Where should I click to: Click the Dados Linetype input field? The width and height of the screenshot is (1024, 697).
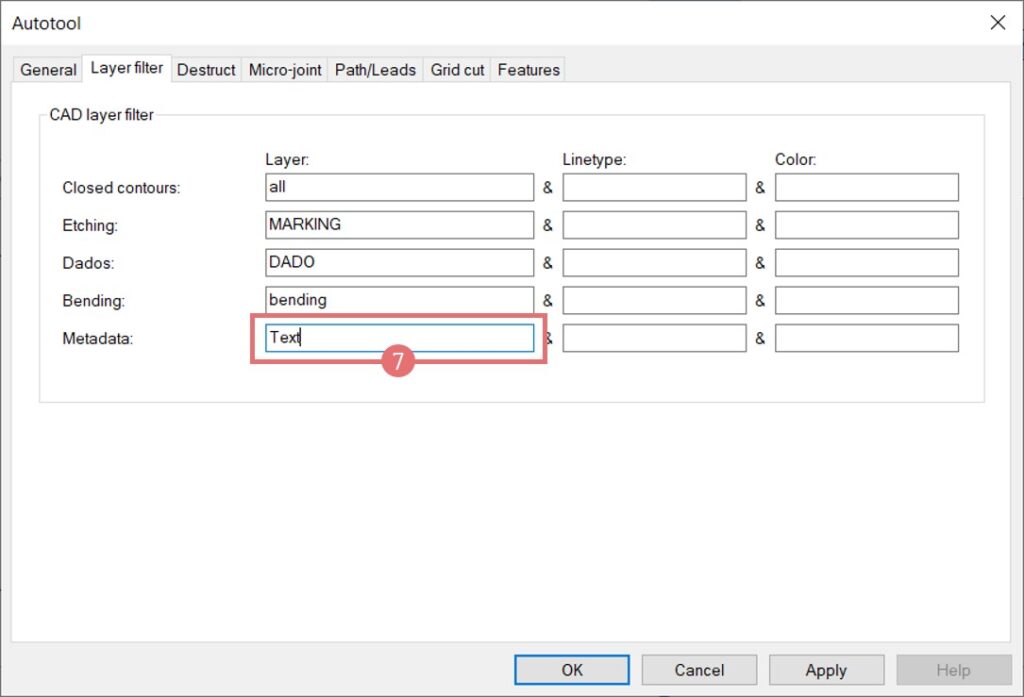(654, 262)
